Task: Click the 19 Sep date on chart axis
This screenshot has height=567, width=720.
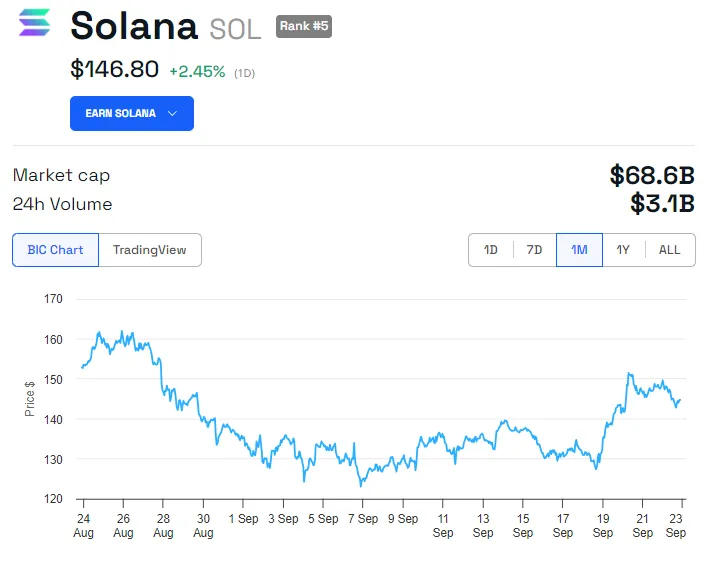Action: coord(603,525)
